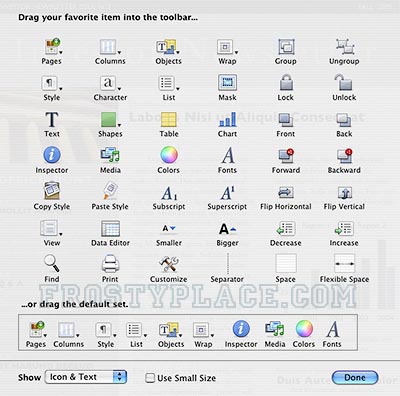The width and height of the screenshot is (400, 396).
Task: Select the Pages icon in the favorites grid
Action: (53, 46)
